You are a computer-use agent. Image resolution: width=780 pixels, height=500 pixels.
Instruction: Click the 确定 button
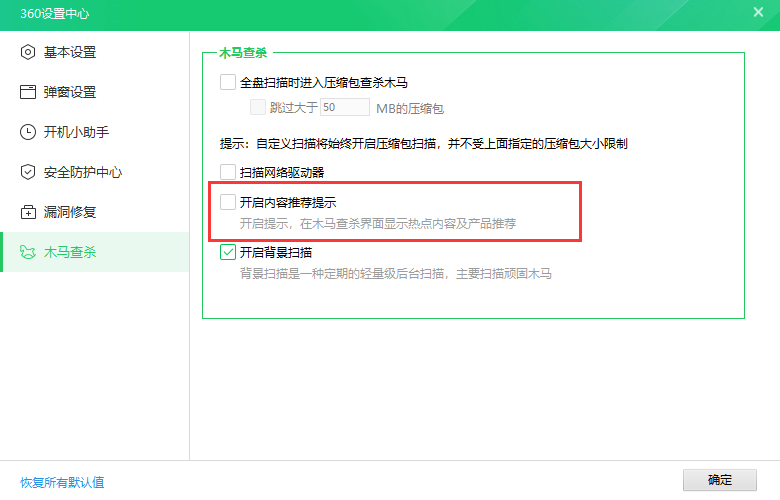720,480
